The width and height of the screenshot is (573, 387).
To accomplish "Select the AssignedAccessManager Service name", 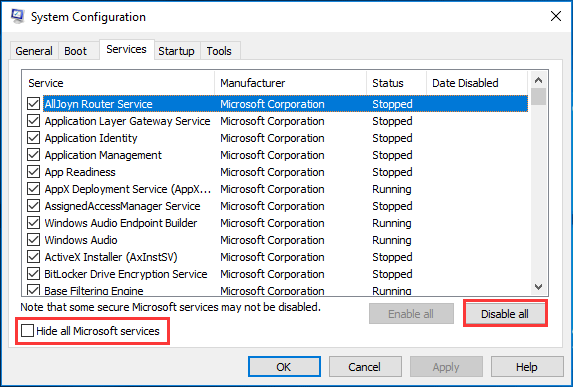I will (122, 206).
